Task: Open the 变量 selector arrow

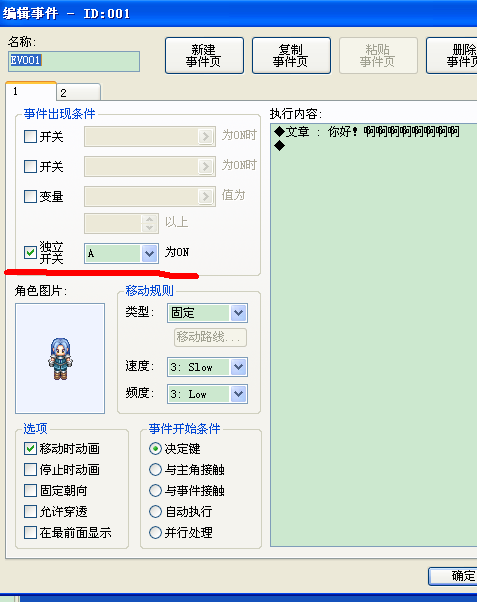Action: pos(206,197)
